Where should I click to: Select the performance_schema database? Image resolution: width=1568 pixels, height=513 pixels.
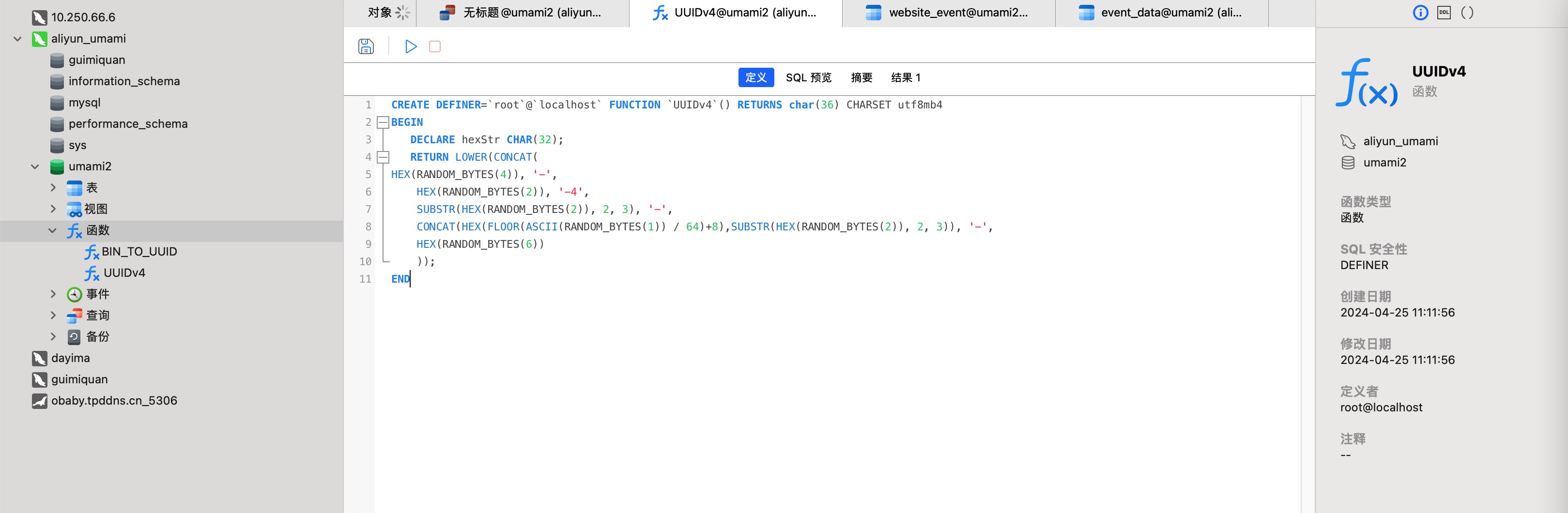(128, 124)
